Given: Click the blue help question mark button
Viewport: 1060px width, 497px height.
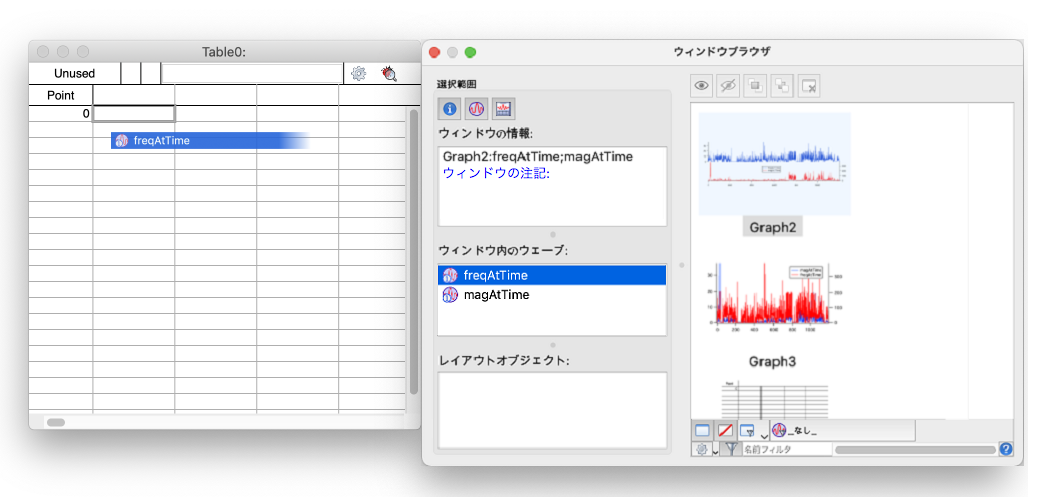Looking at the screenshot, I should [1006, 450].
